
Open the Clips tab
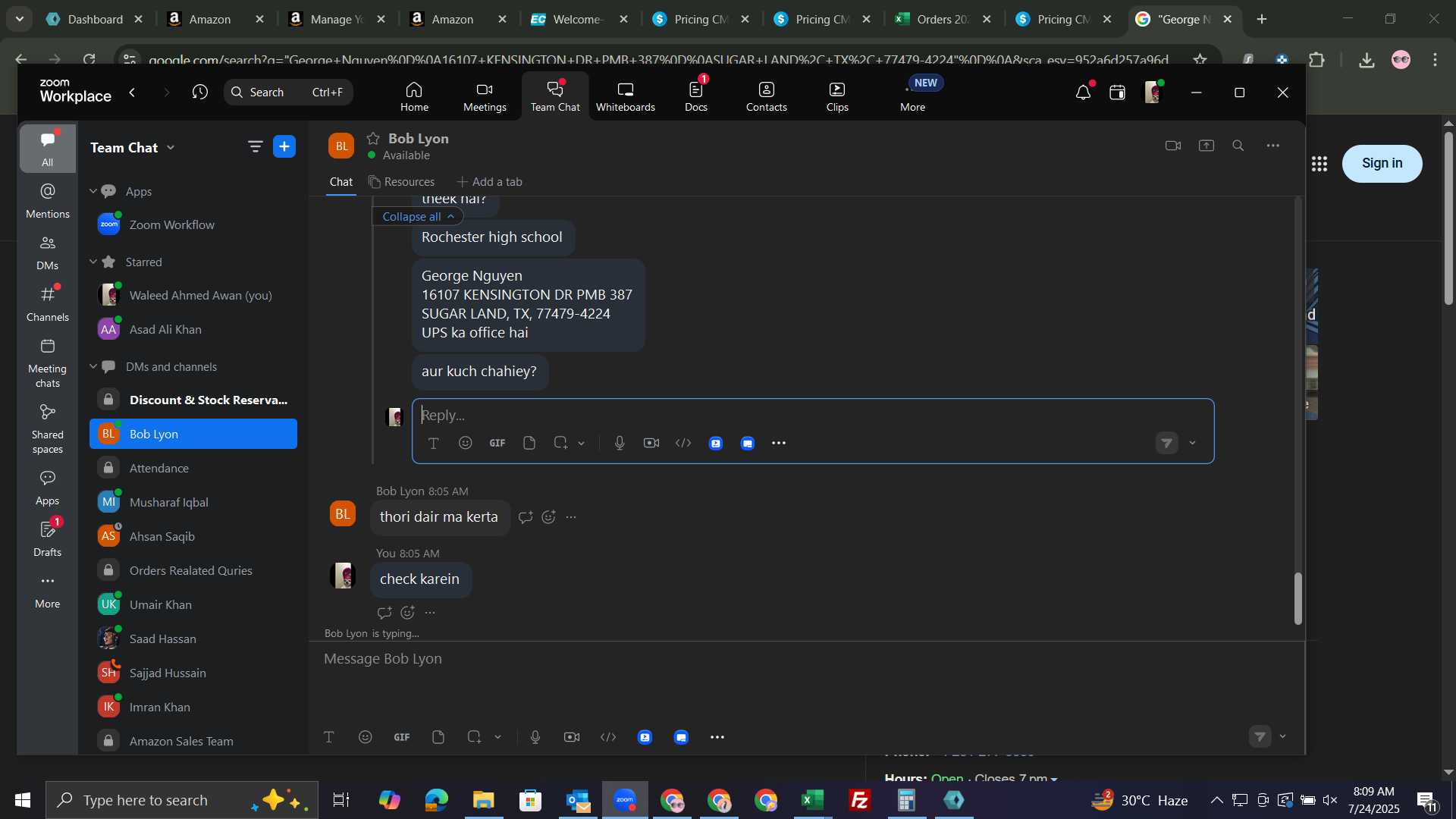837,96
